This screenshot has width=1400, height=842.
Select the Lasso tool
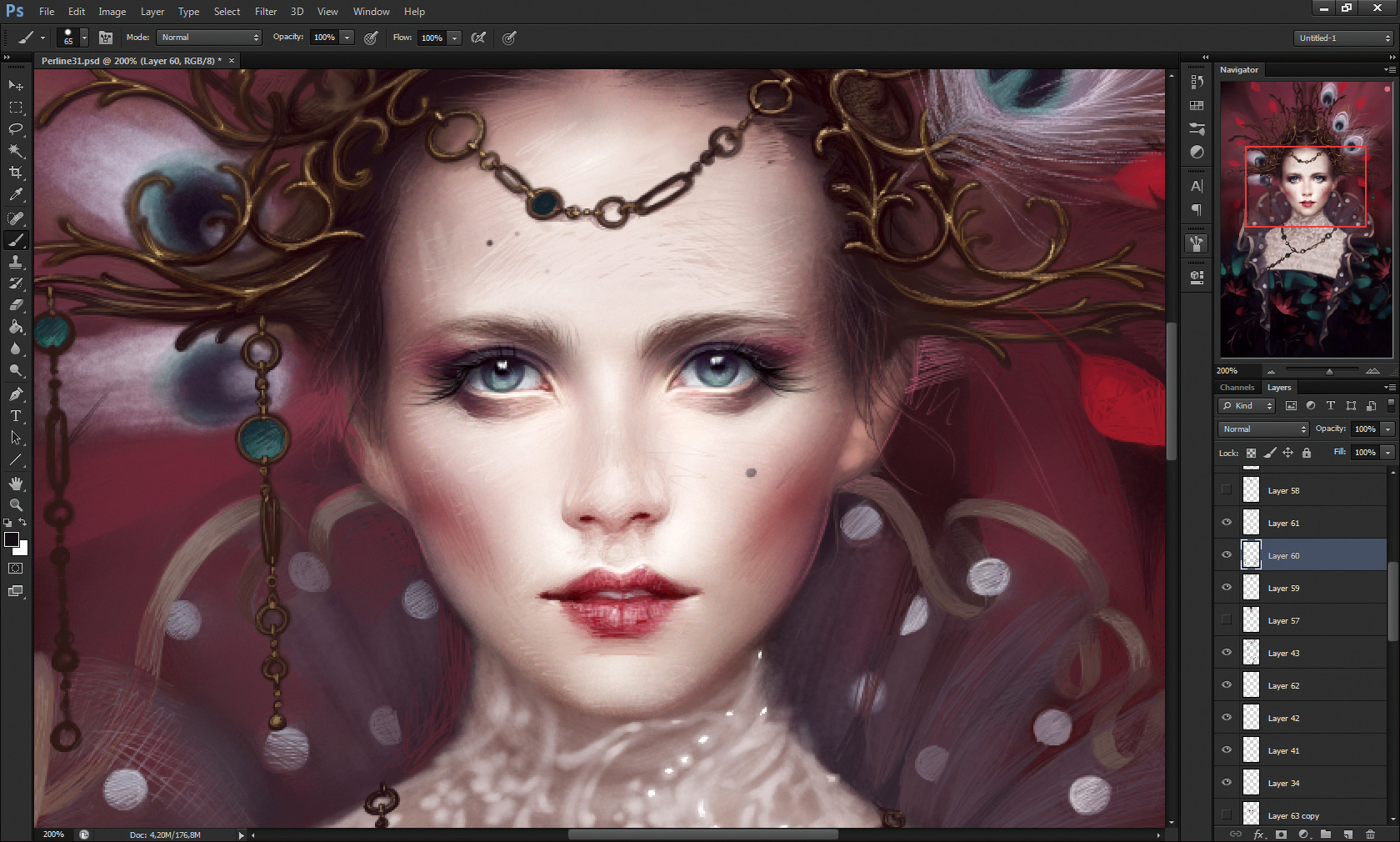point(16,129)
